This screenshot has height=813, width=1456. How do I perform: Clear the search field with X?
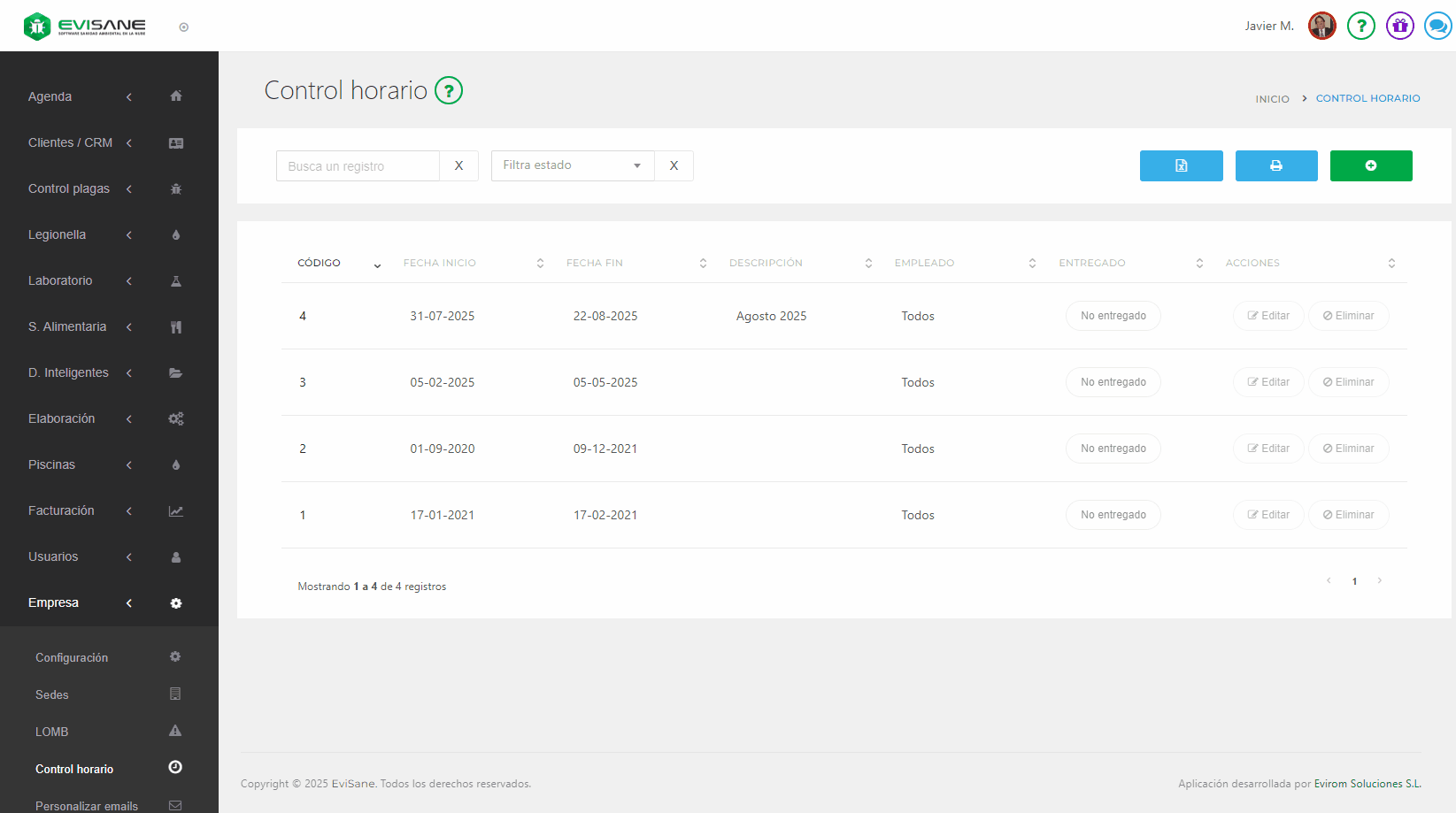[458, 165]
